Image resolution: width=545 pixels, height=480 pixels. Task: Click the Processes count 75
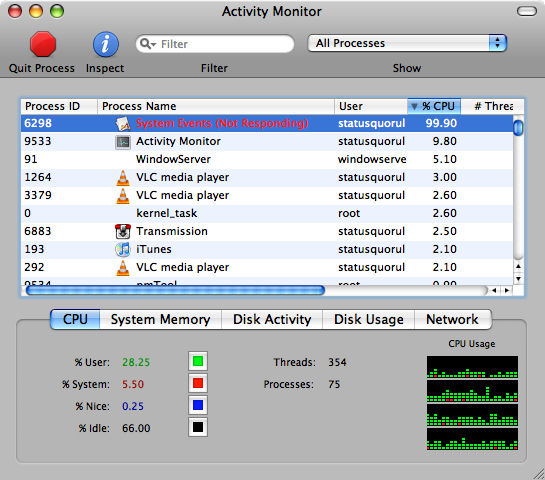click(x=334, y=384)
